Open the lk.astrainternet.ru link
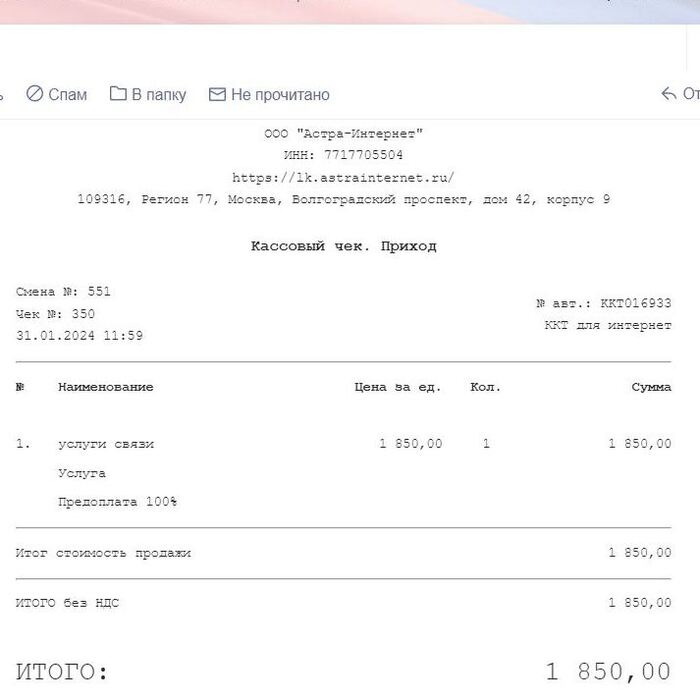Image resolution: width=700 pixels, height=700 pixels. click(343, 178)
